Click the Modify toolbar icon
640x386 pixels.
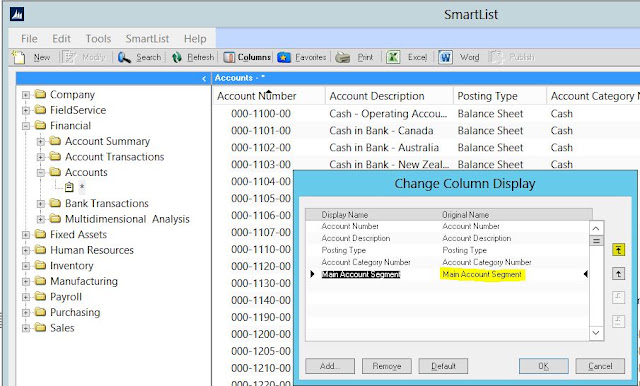(69, 57)
